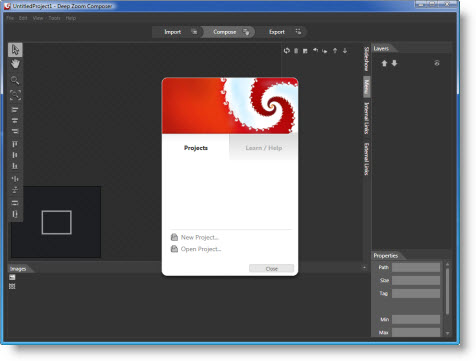This screenshot has width=476, height=361.
Task: Go to the Import workspace step
Action: (177, 32)
